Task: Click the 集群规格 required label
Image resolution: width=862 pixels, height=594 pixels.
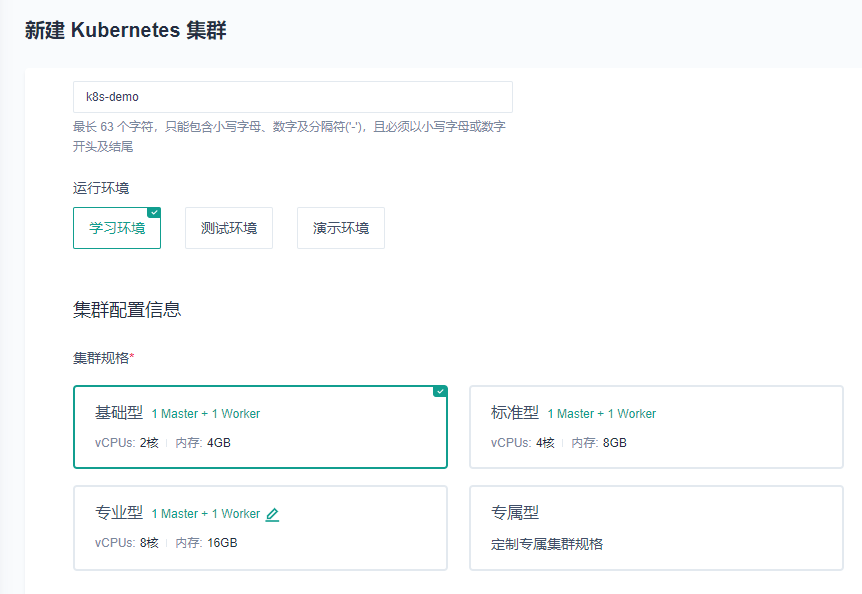Action: (x=103, y=358)
